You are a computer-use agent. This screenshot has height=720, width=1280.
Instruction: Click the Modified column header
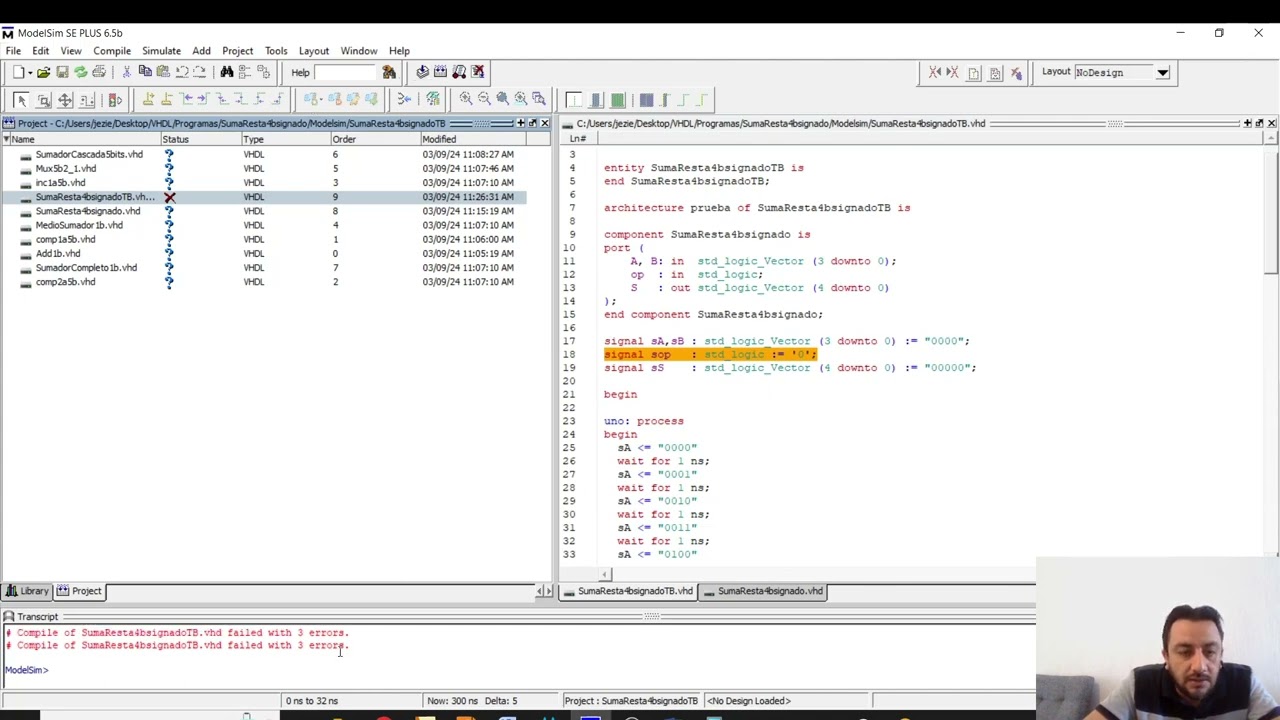[473, 139]
